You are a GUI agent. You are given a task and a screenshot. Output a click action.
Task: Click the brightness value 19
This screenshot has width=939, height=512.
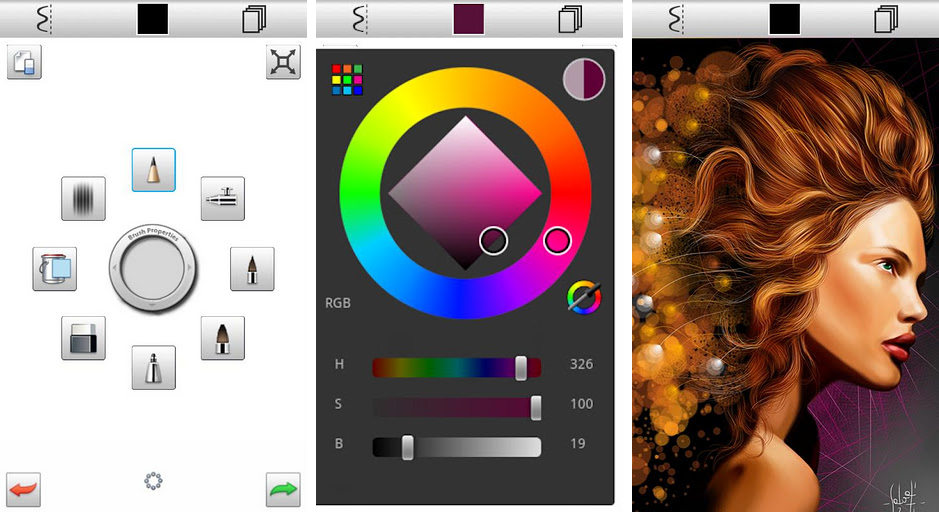tap(578, 443)
